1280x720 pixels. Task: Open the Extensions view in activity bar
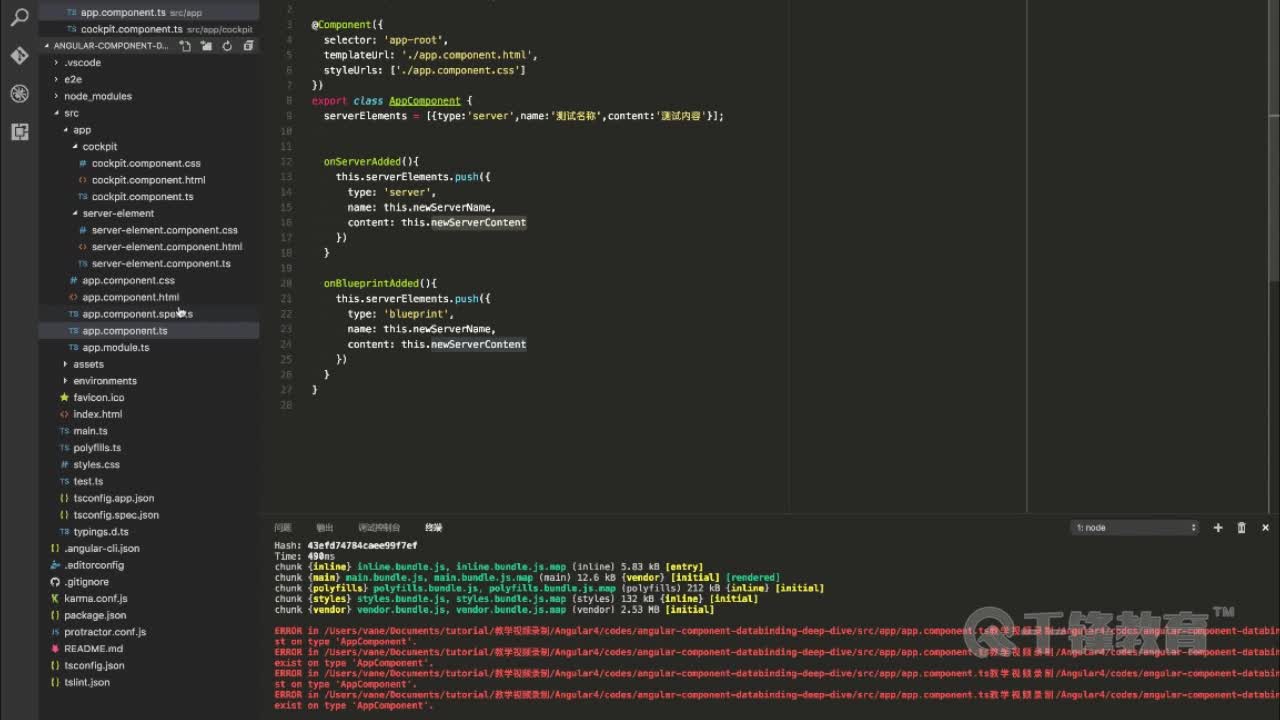coord(19,131)
